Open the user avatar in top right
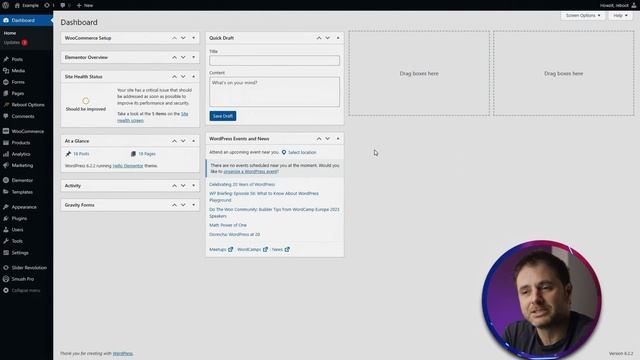The width and height of the screenshot is (640, 360). pyautogui.click(x=634, y=5)
